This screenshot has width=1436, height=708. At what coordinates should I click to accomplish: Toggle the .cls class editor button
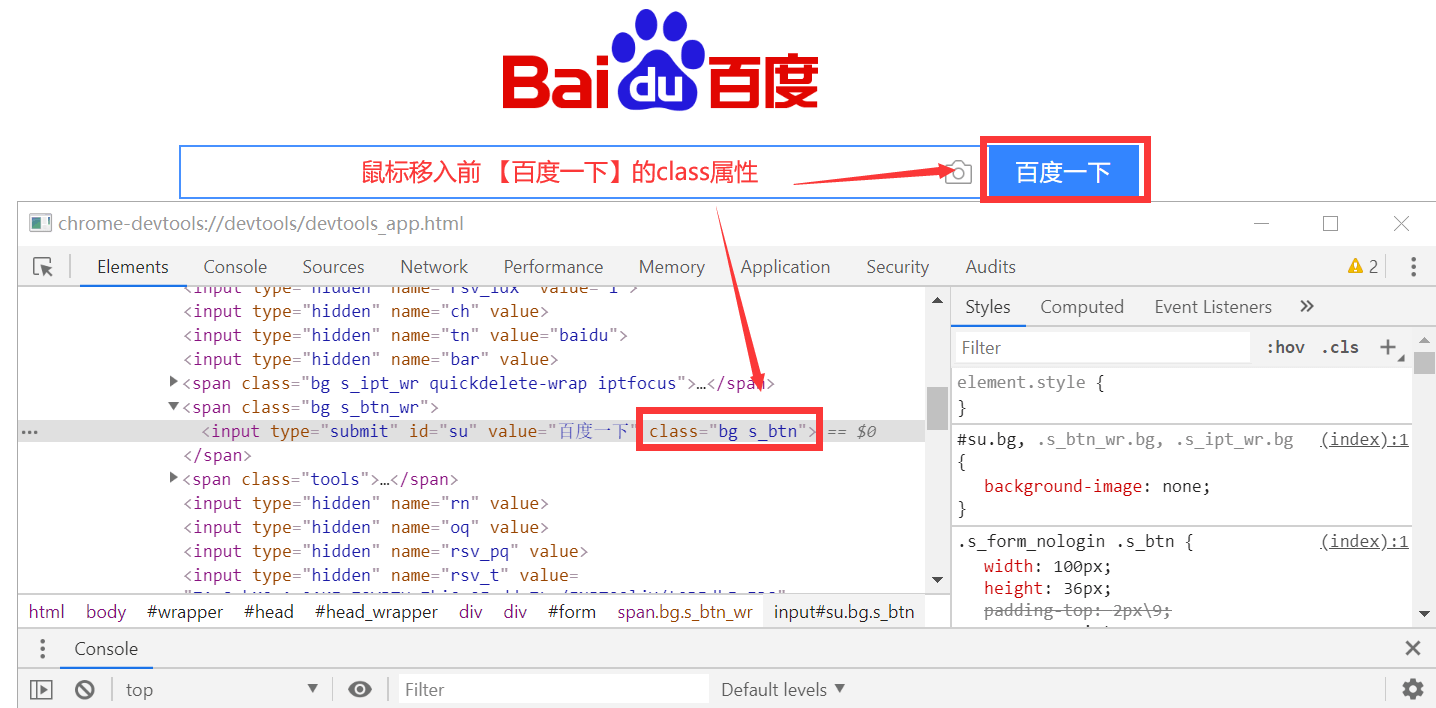point(1340,348)
